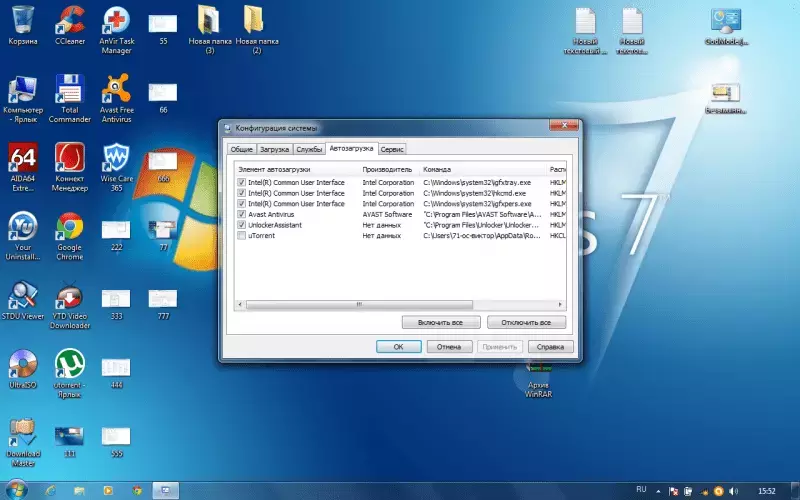Image resolution: width=800 pixels, height=500 pixels.
Task: Select the Архив WinRAR desktop icon
Action: pos(538,380)
